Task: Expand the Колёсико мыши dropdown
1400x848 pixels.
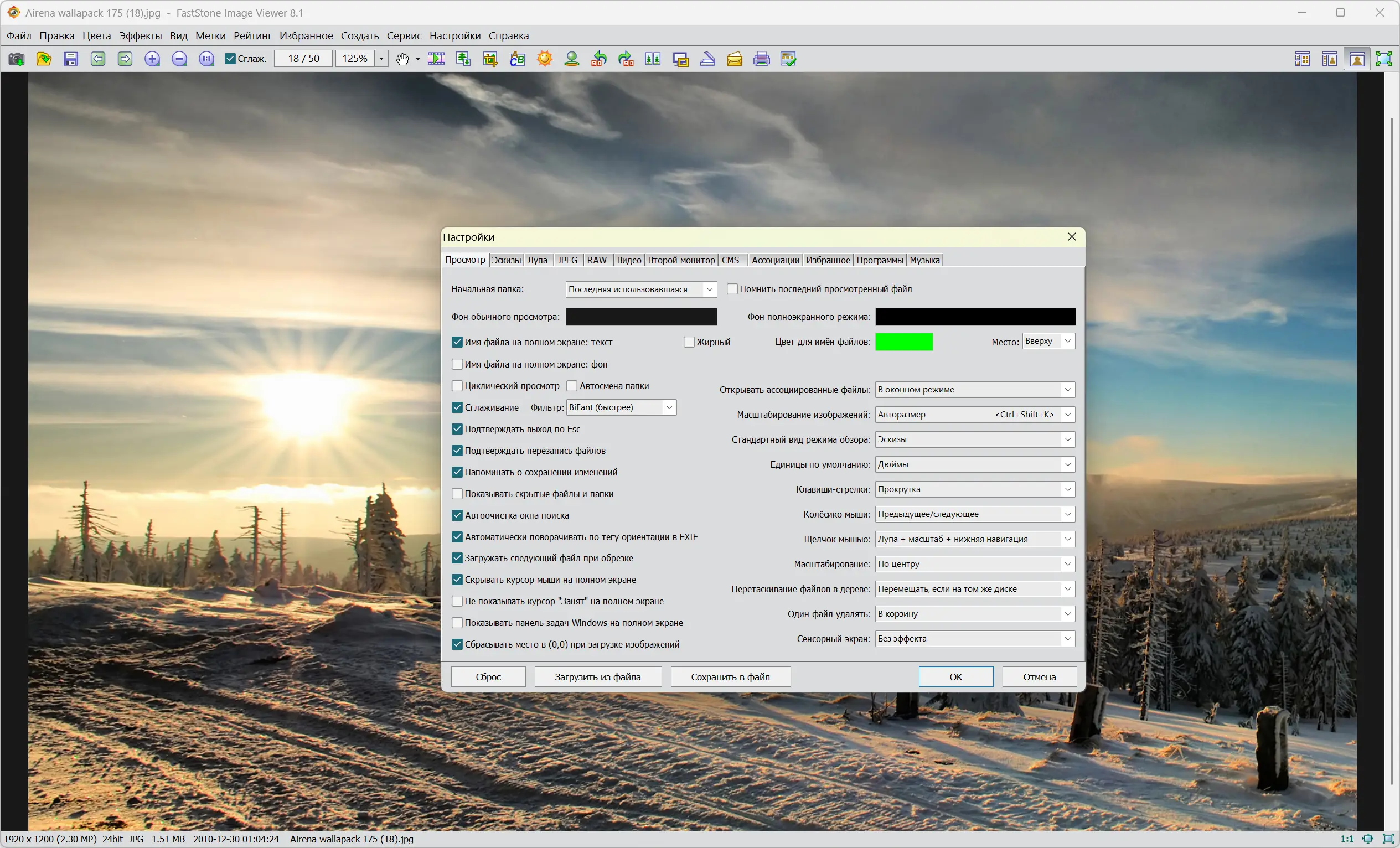Action: click(1067, 514)
